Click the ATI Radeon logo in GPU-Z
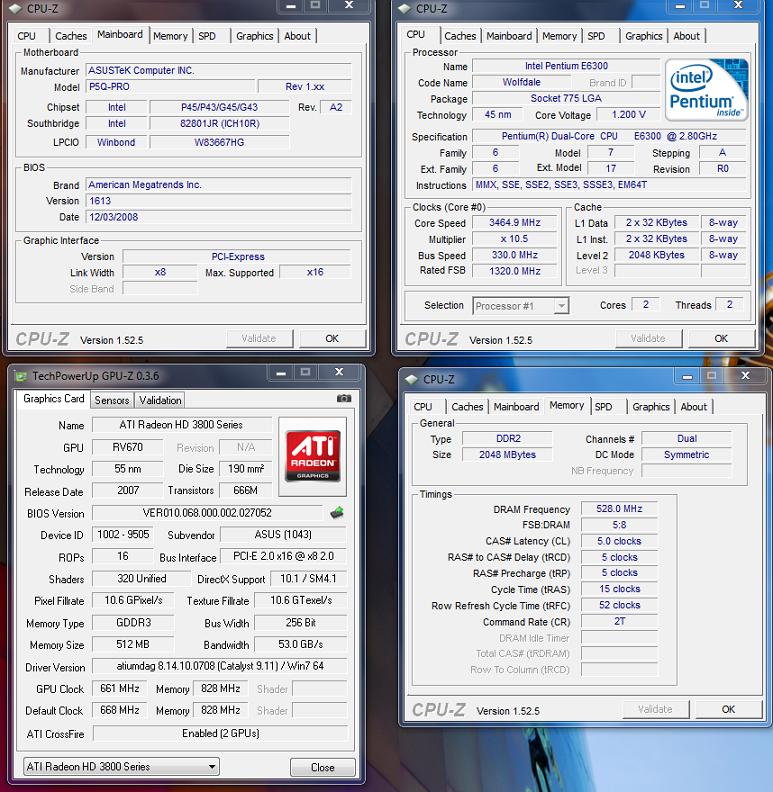773x792 pixels. point(313,456)
